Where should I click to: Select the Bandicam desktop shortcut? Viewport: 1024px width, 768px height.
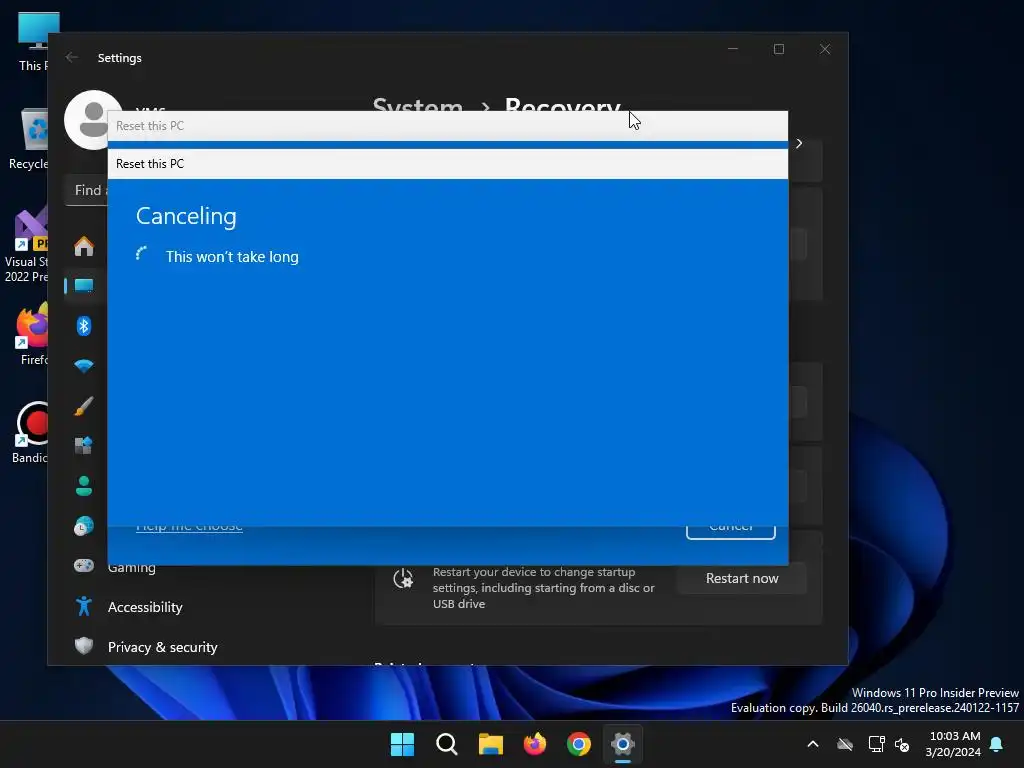pyautogui.click(x=30, y=432)
